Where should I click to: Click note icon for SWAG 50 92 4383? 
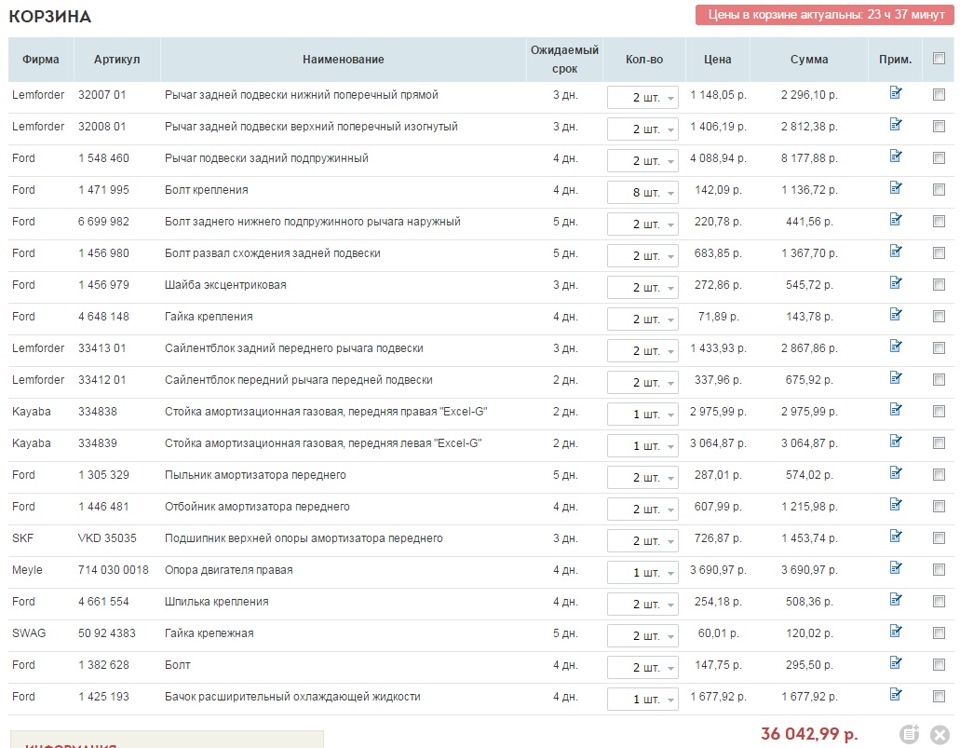click(x=895, y=632)
